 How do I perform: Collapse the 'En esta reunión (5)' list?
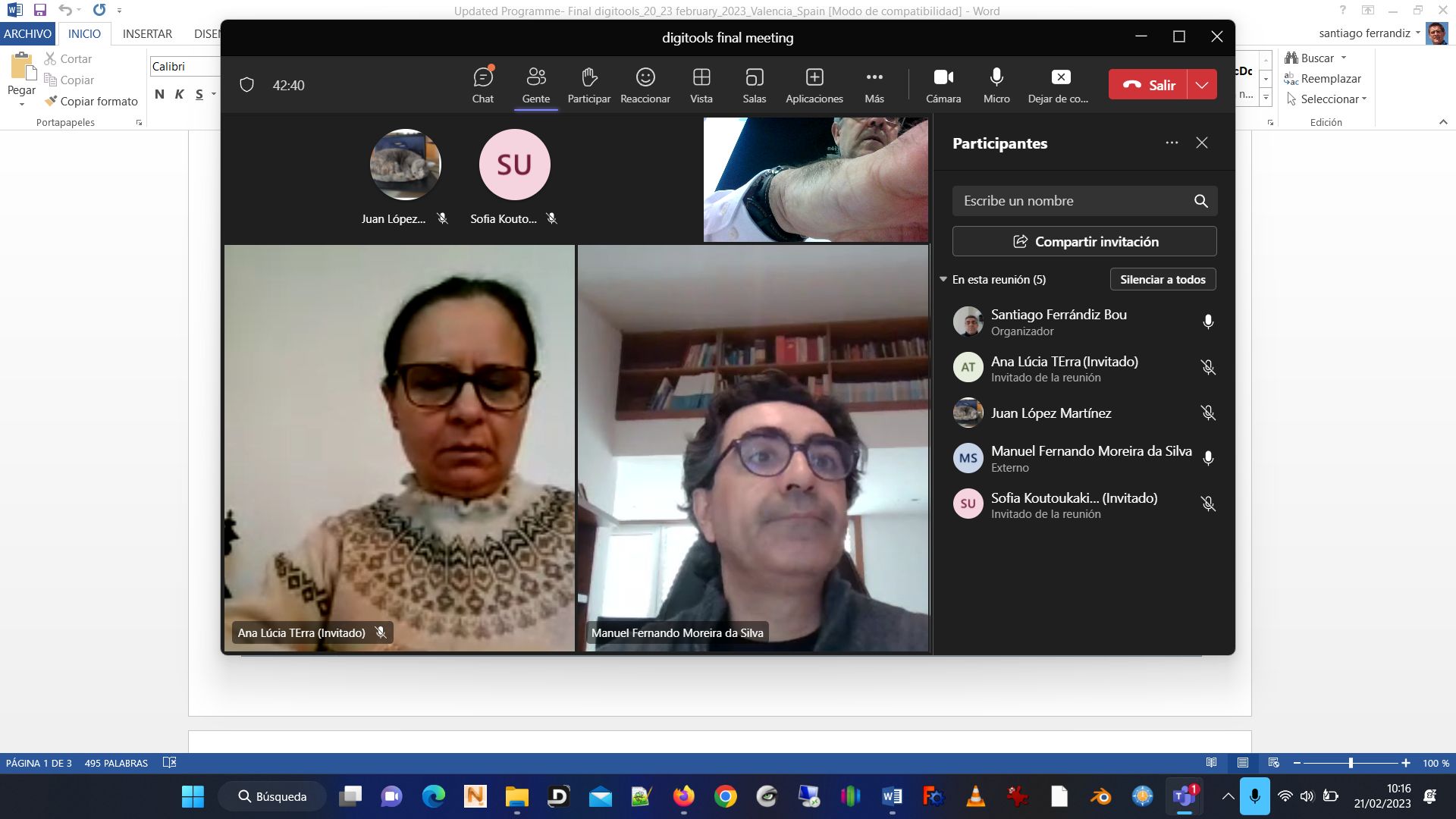(943, 279)
